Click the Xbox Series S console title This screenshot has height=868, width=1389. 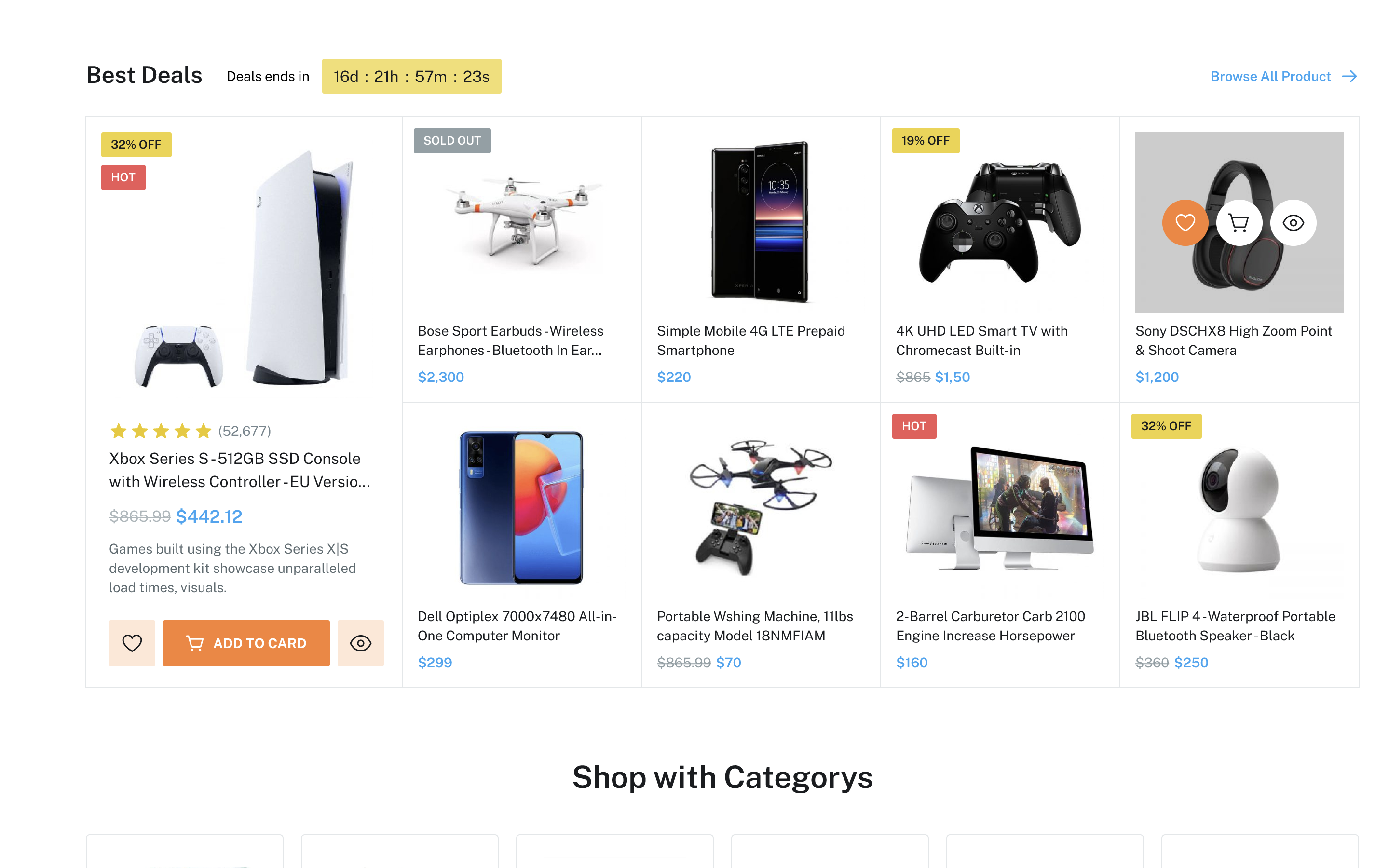point(239,470)
